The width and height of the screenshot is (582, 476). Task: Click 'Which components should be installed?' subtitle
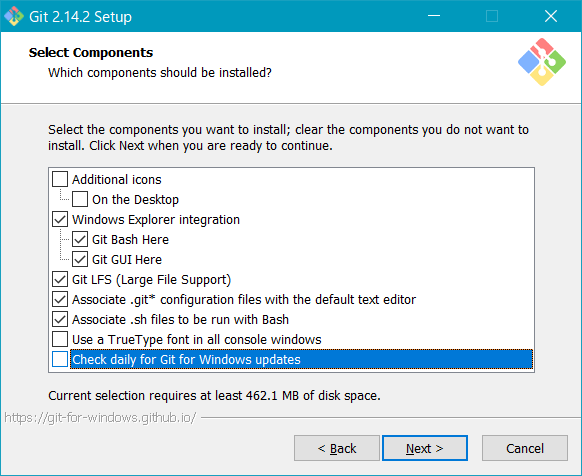160,73
